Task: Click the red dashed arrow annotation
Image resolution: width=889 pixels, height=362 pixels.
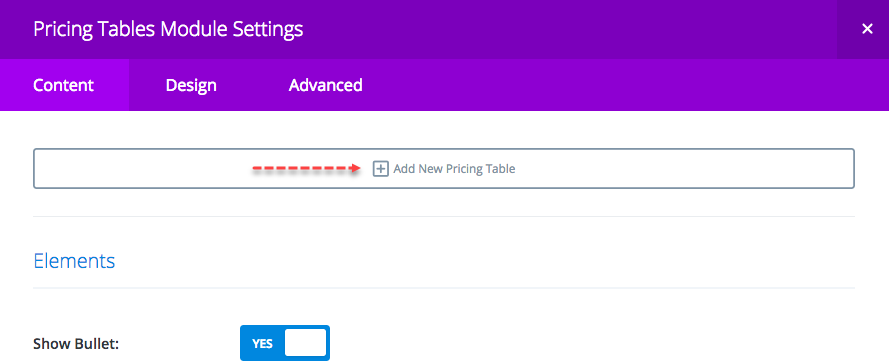Action: (x=307, y=169)
